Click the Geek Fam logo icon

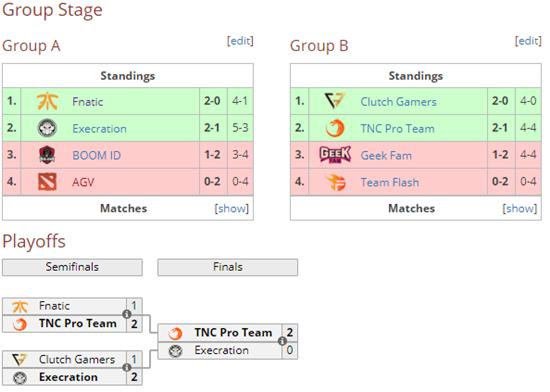[335, 155]
